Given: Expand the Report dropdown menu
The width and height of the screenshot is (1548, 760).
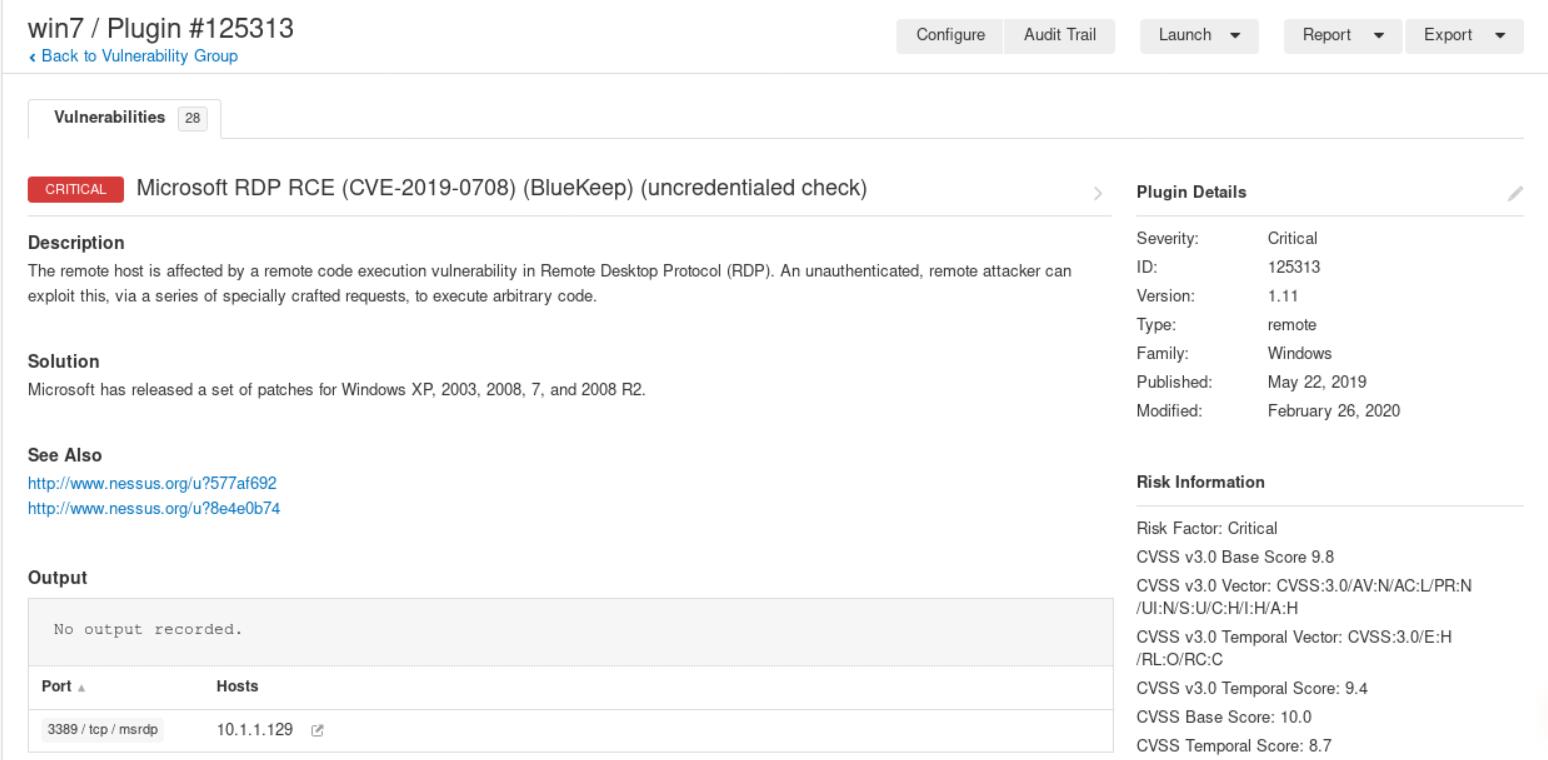Looking at the screenshot, I should click(1343, 35).
